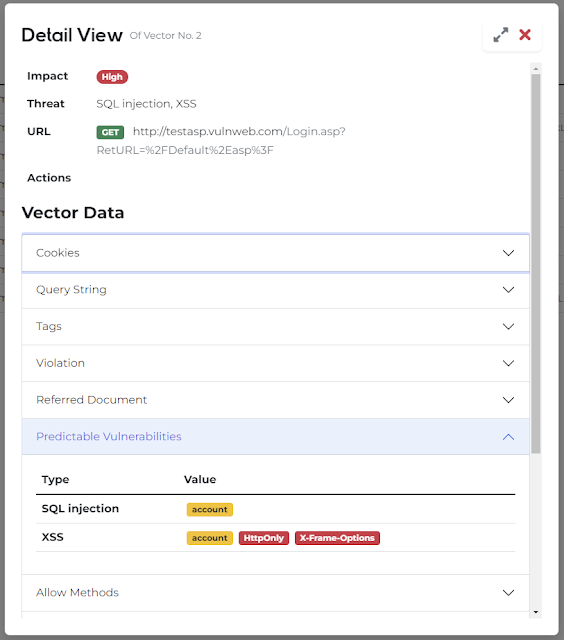Image resolution: width=564 pixels, height=640 pixels.
Task: Expand the Tags accordion
Action: (x=275, y=327)
